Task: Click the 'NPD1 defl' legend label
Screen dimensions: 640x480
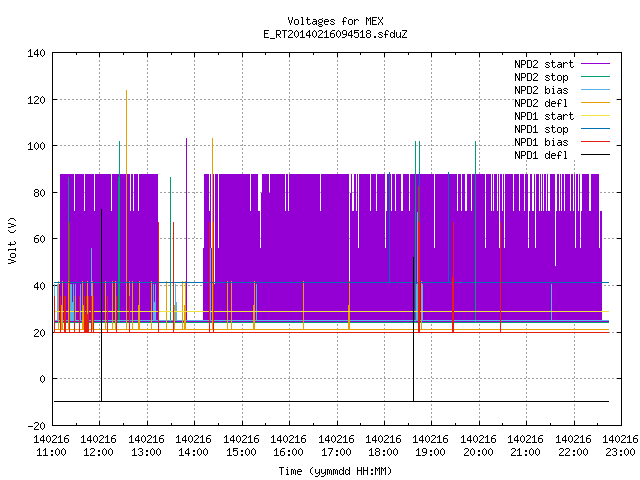Action: (541, 155)
